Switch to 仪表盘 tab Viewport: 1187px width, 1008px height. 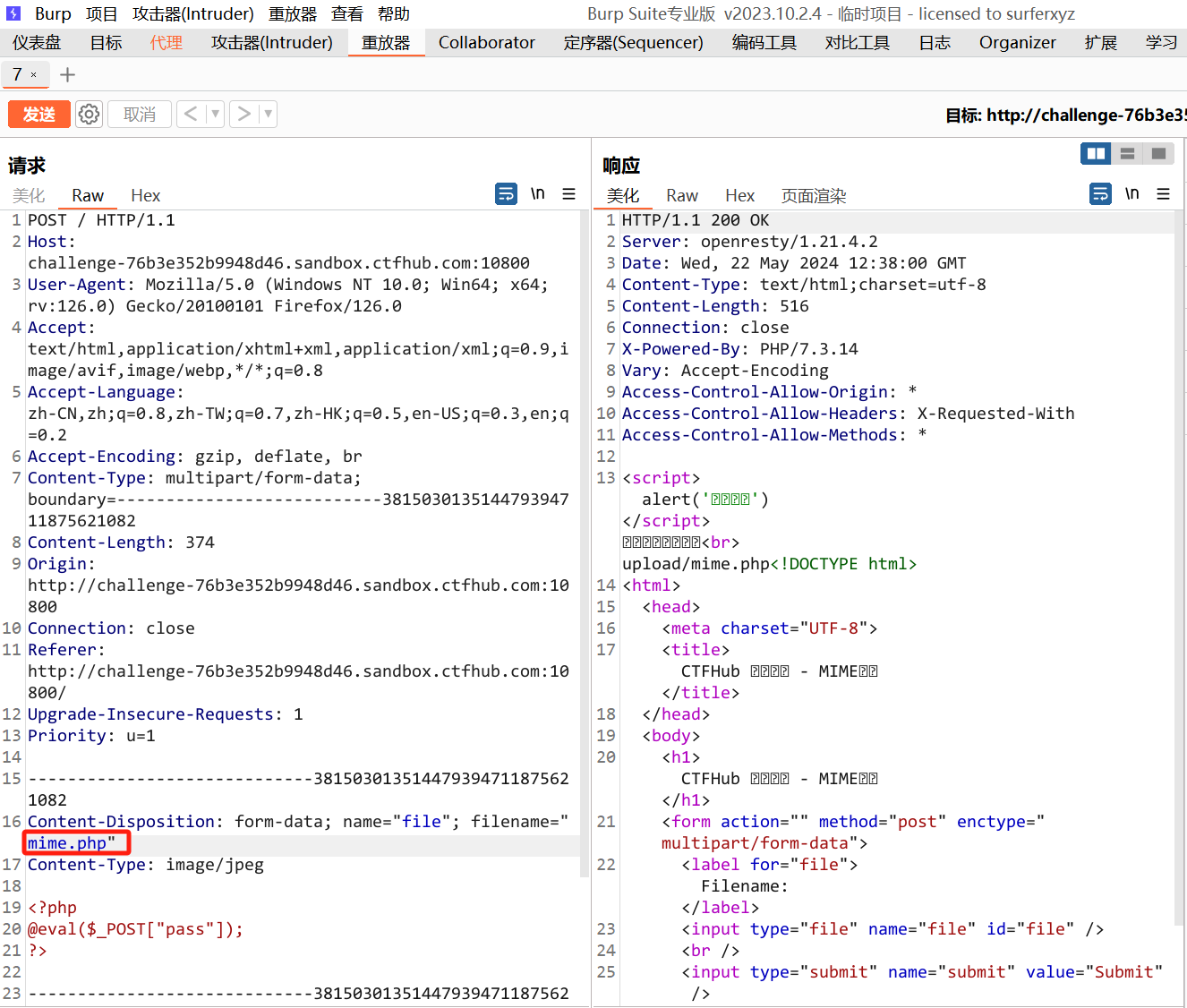coord(37,42)
